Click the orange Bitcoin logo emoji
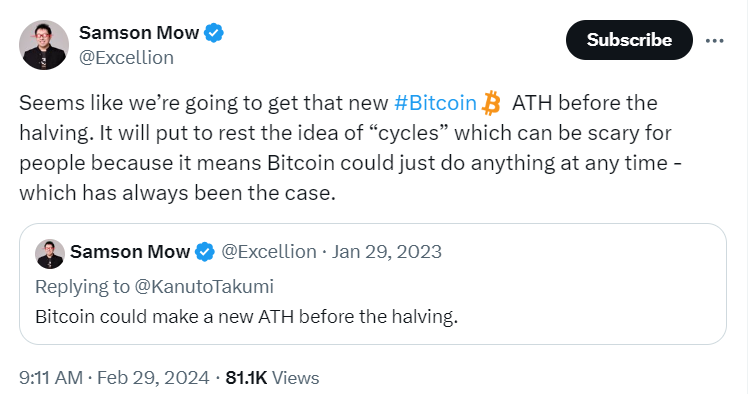The image size is (756, 394). pos(491,103)
